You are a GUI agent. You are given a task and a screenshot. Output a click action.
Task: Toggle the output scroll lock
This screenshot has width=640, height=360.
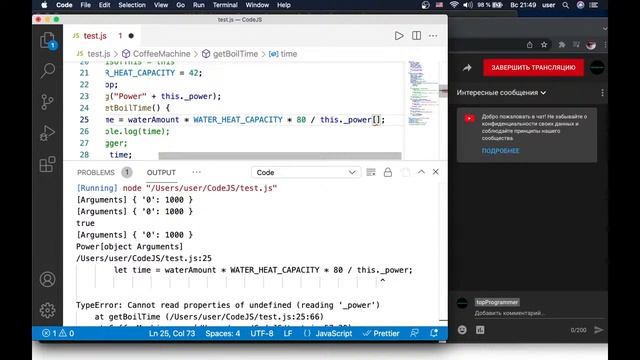388,172
